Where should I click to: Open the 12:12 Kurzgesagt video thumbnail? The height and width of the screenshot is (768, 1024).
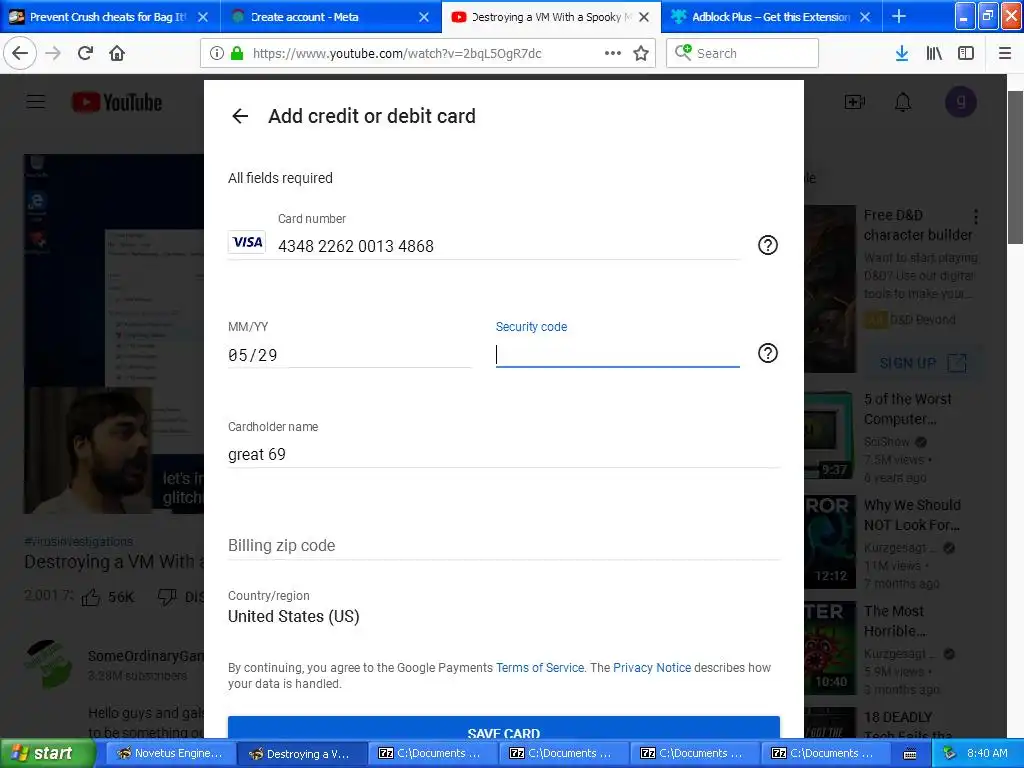(830, 542)
